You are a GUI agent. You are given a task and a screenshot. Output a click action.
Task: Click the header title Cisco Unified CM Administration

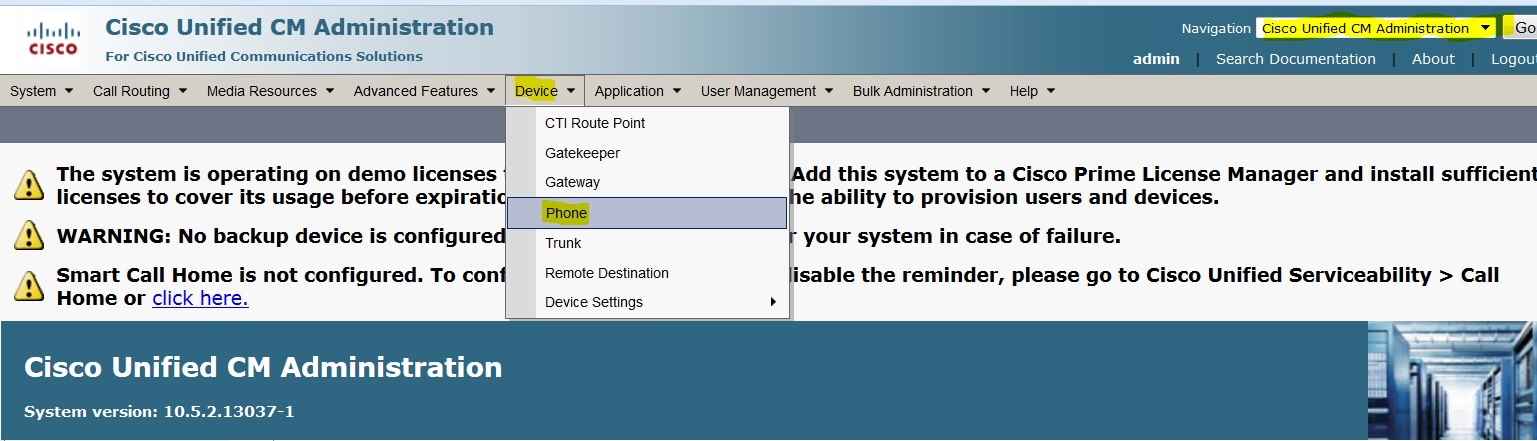[299, 27]
